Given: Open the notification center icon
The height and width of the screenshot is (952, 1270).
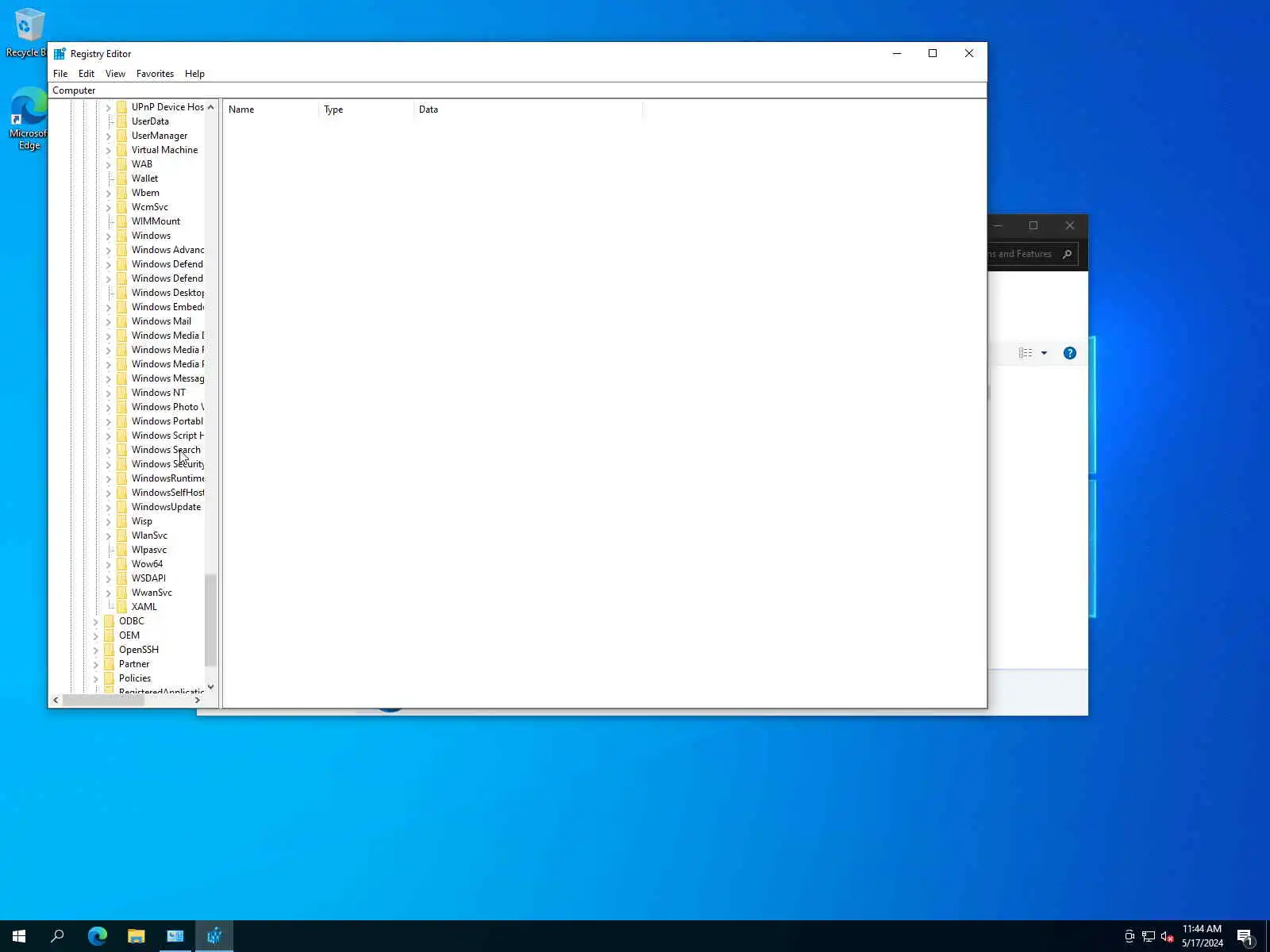Looking at the screenshot, I should [x=1245, y=937].
